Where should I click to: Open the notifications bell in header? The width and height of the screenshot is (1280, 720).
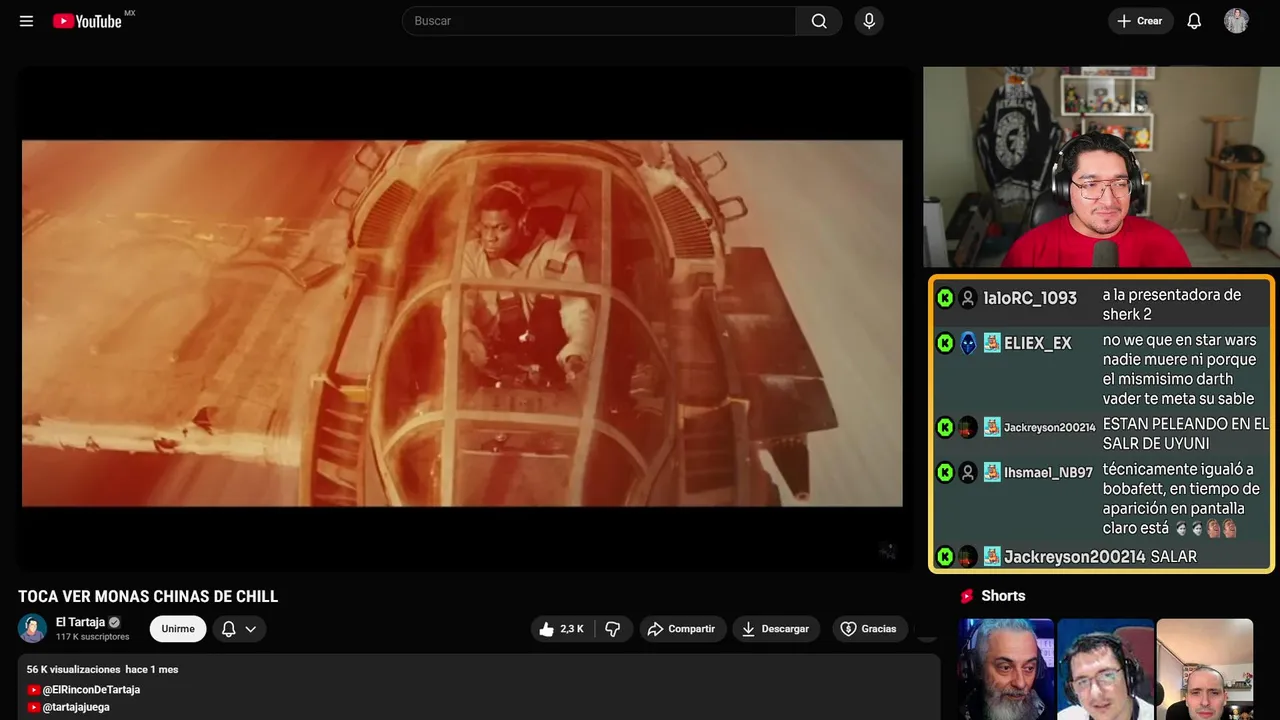pos(1194,21)
